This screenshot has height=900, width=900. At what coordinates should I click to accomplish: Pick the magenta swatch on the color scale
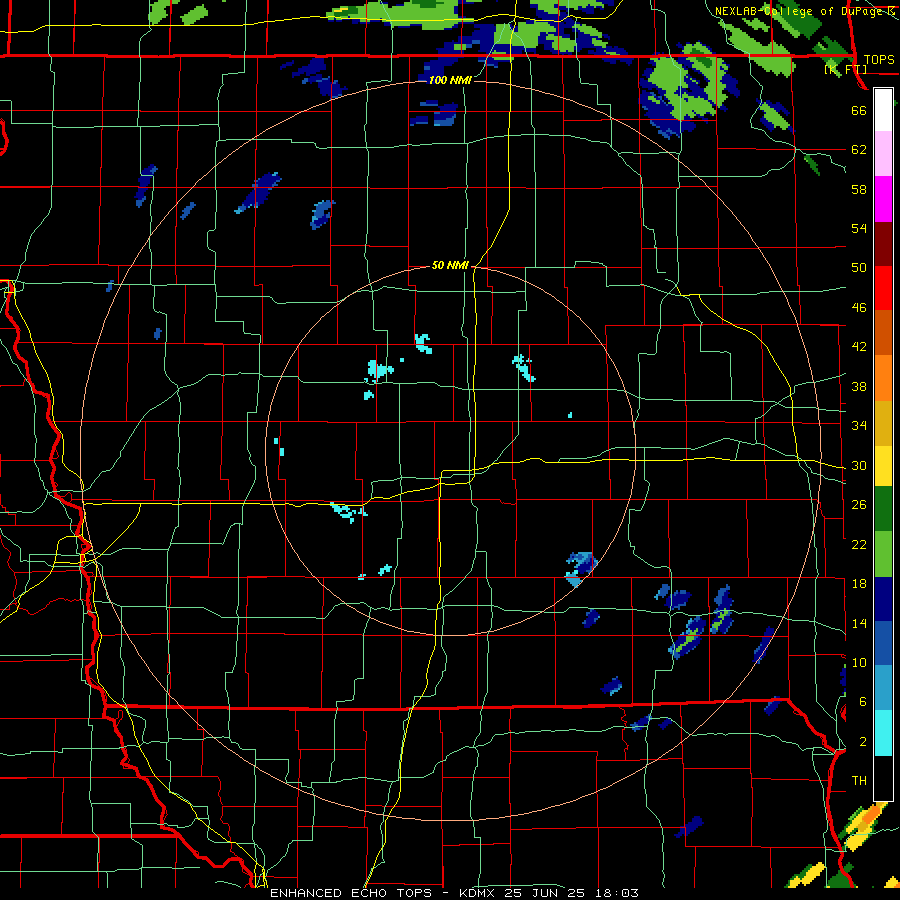pyautogui.click(x=883, y=199)
